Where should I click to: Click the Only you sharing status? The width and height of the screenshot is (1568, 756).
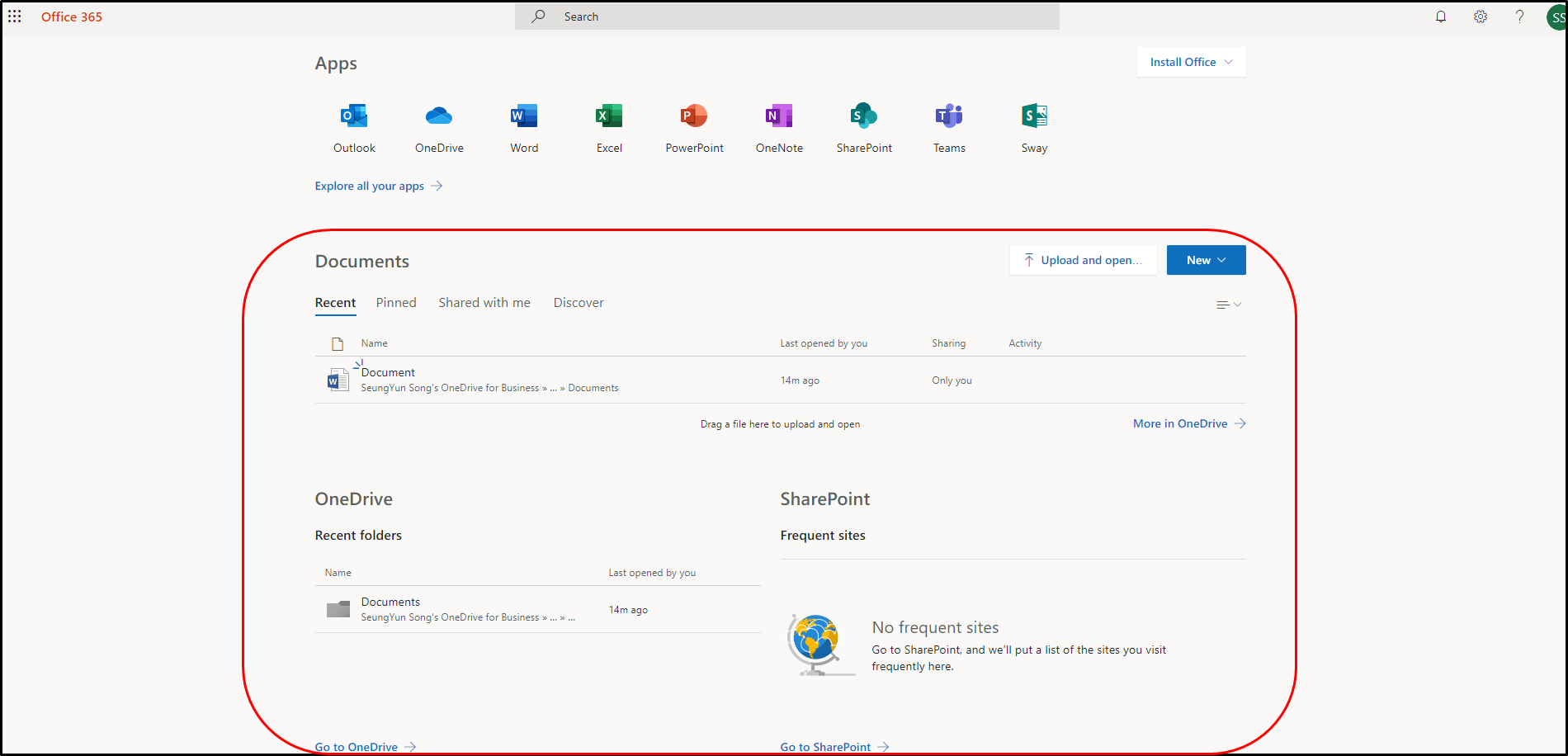tap(952, 380)
